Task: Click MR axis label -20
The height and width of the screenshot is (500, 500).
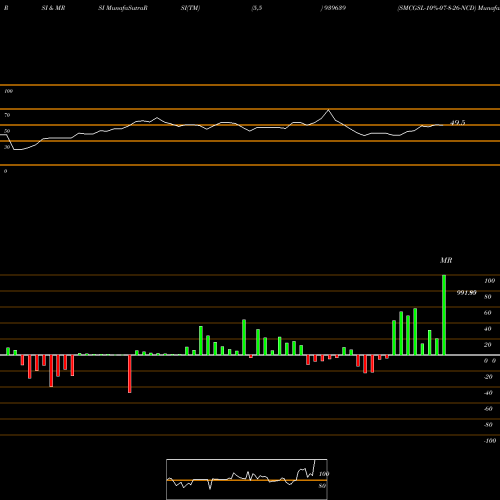Action: click(488, 377)
